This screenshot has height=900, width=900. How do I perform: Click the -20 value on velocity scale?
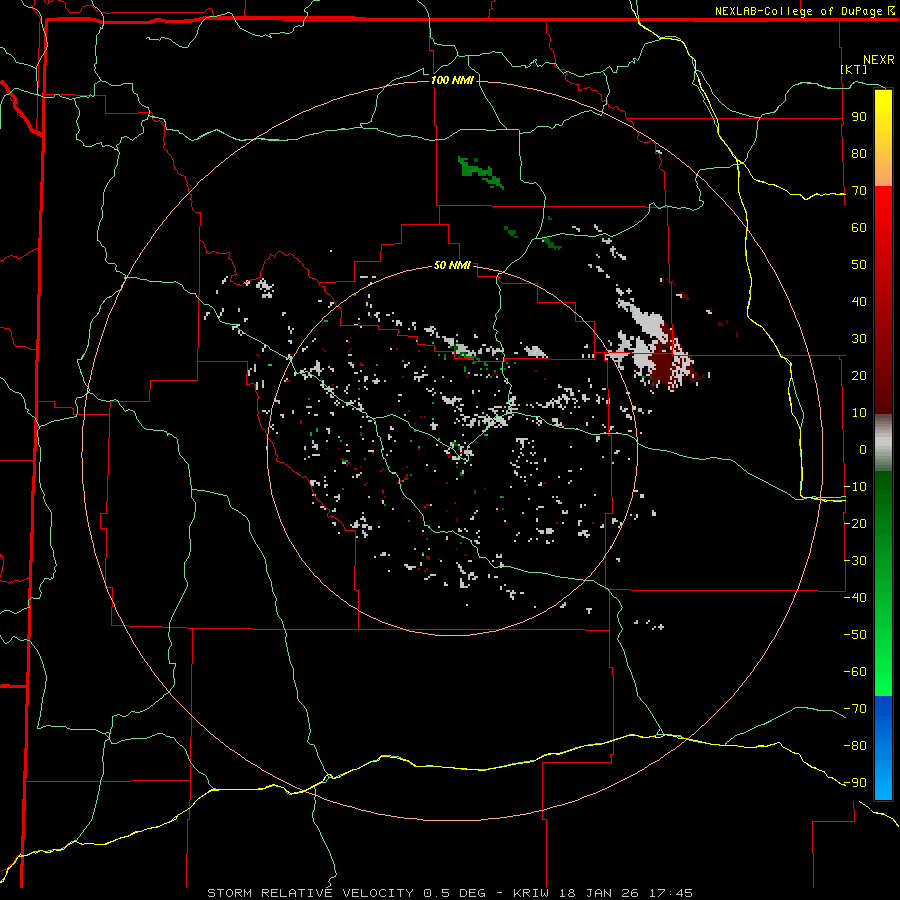855,524
